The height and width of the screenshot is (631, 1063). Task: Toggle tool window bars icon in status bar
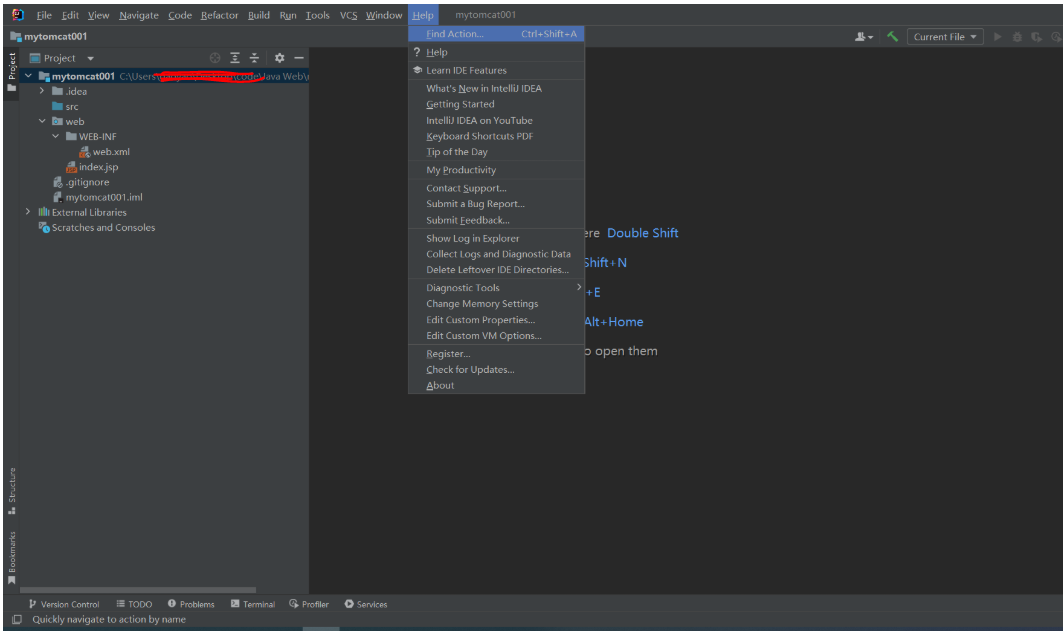(x=17, y=619)
